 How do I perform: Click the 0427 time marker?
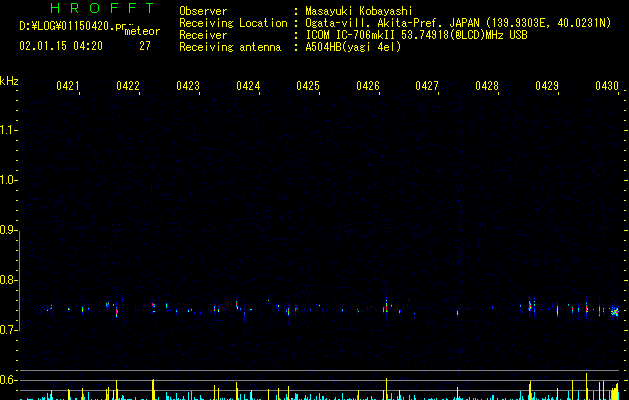tap(427, 86)
